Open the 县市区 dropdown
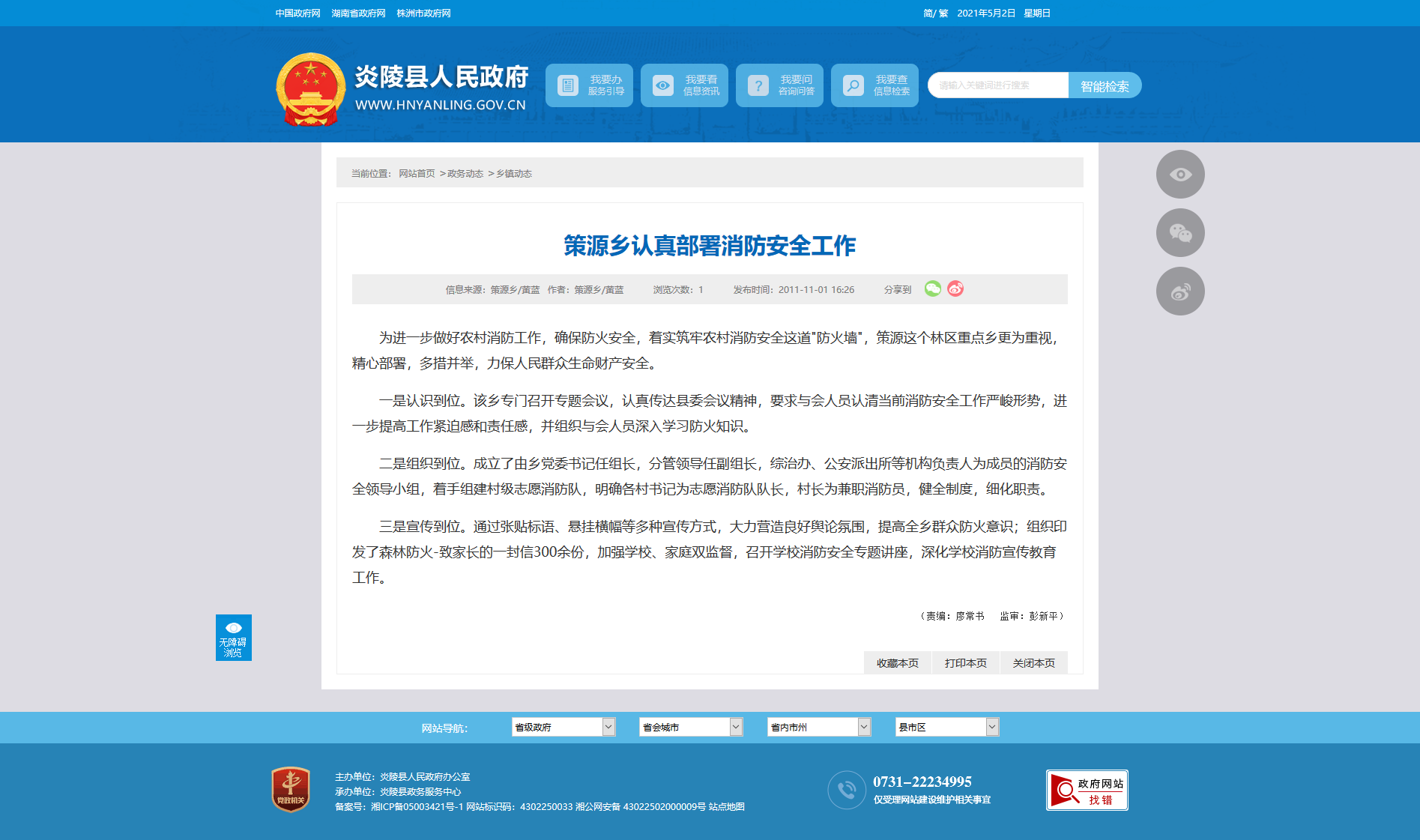Image resolution: width=1420 pixels, height=840 pixels. coord(946,727)
